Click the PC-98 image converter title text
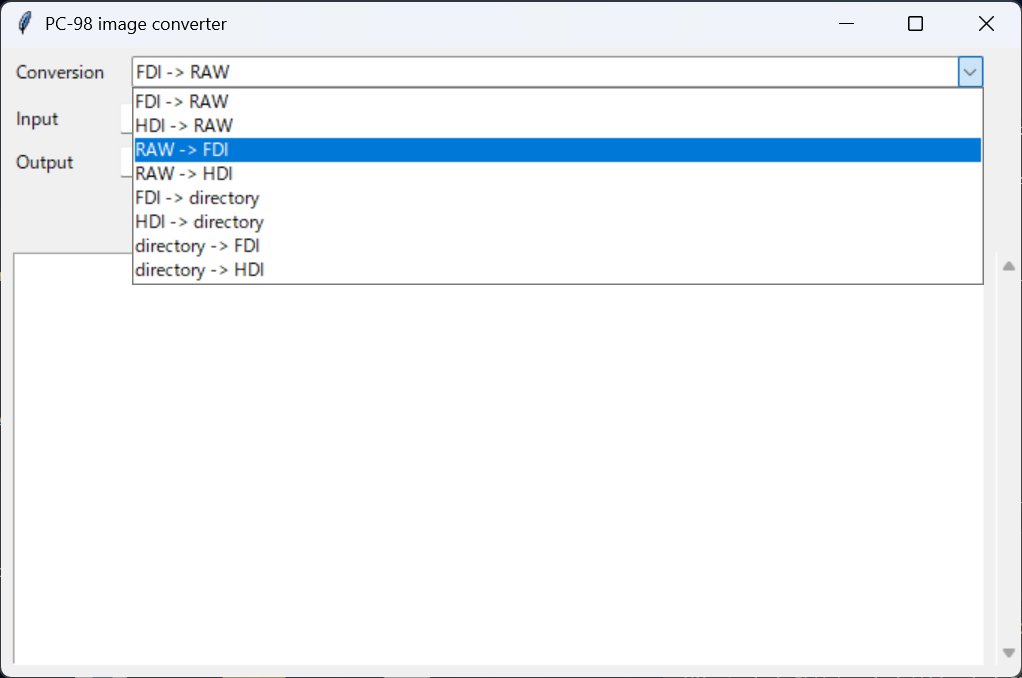Viewport: 1022px width, 678px height. (136, 24)
